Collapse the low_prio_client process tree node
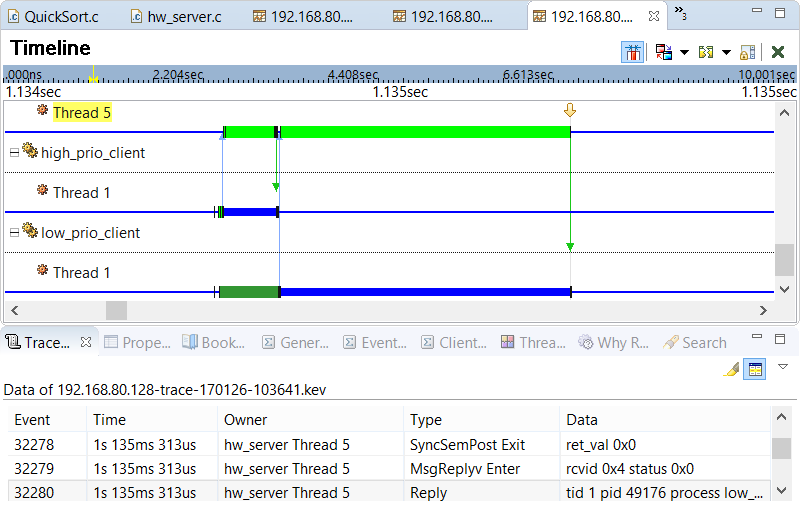This screenshot has width=800, height=508. point(14,233)
